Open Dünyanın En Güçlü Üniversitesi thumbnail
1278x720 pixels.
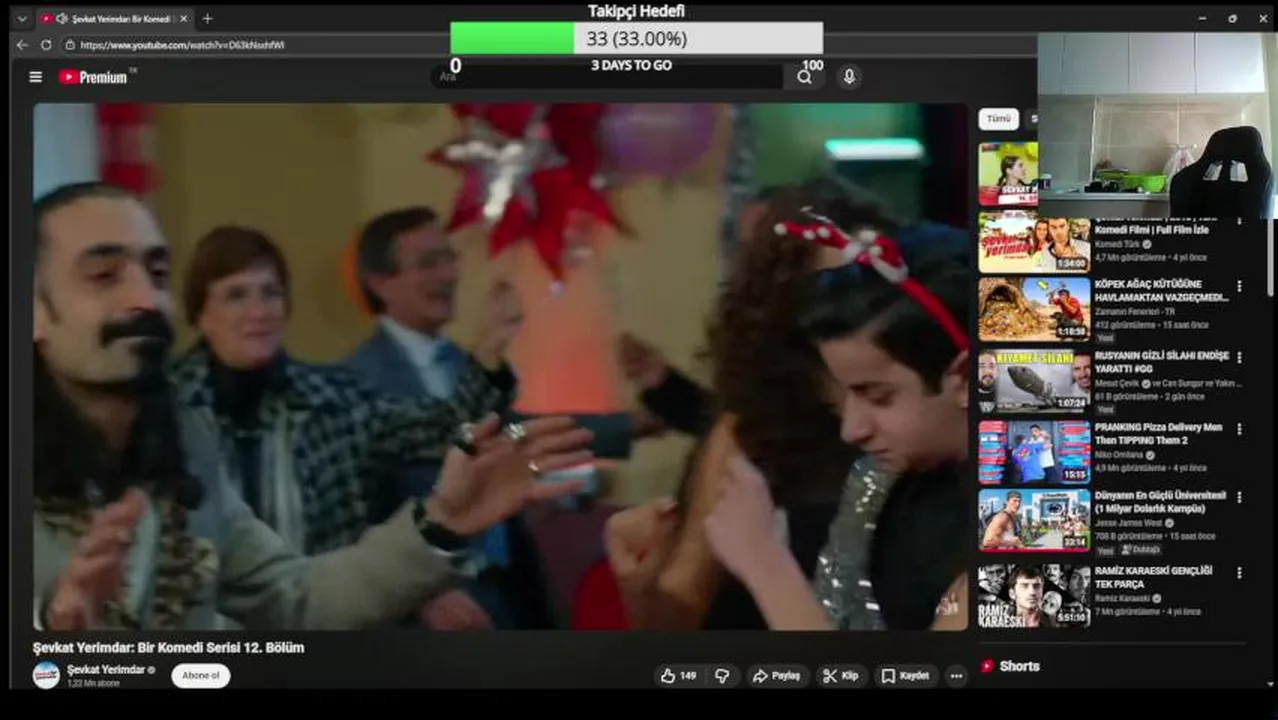coord(1034,520)
